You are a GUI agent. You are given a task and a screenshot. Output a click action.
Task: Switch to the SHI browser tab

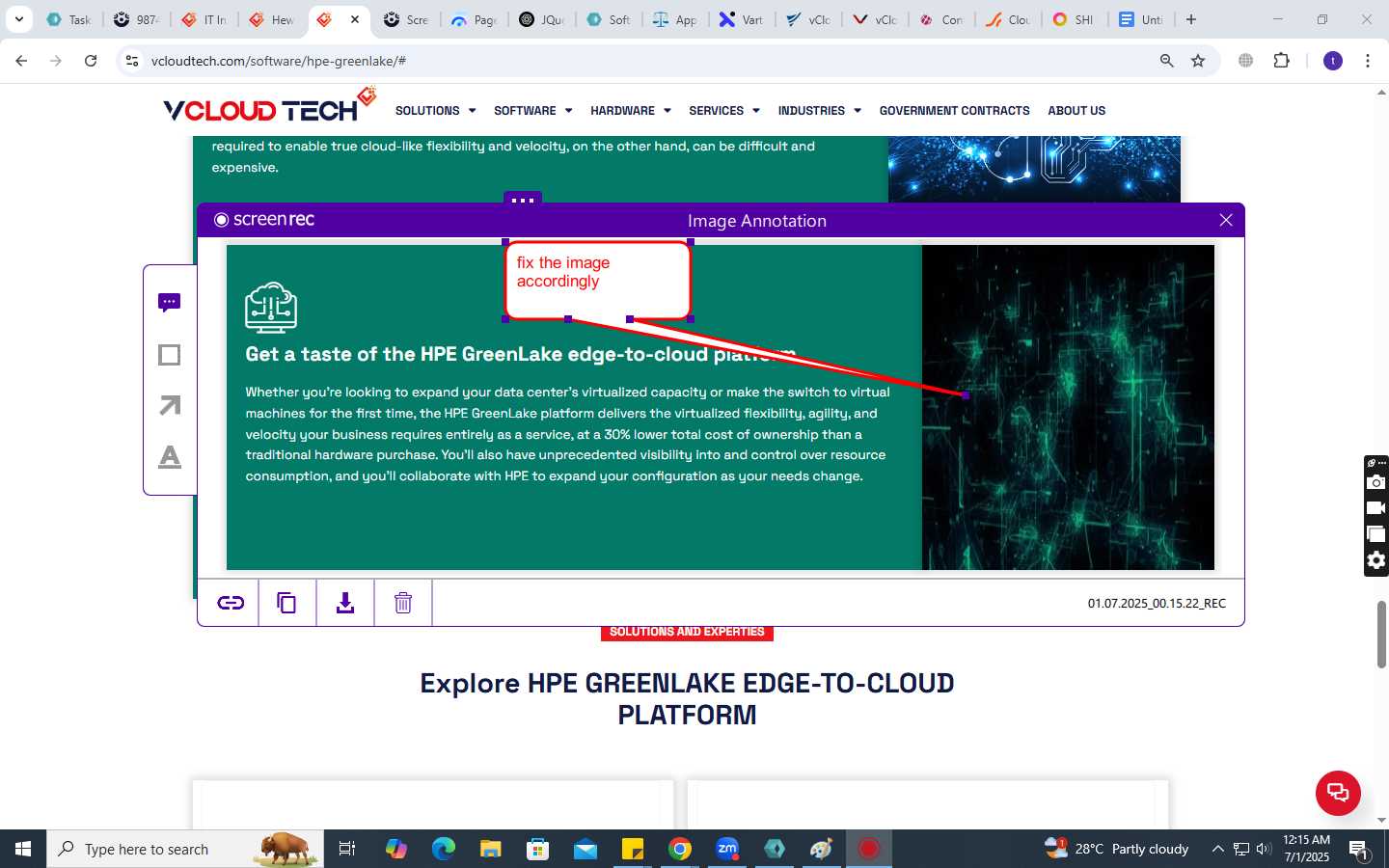pyautogui.click(x=1074, y=19)
